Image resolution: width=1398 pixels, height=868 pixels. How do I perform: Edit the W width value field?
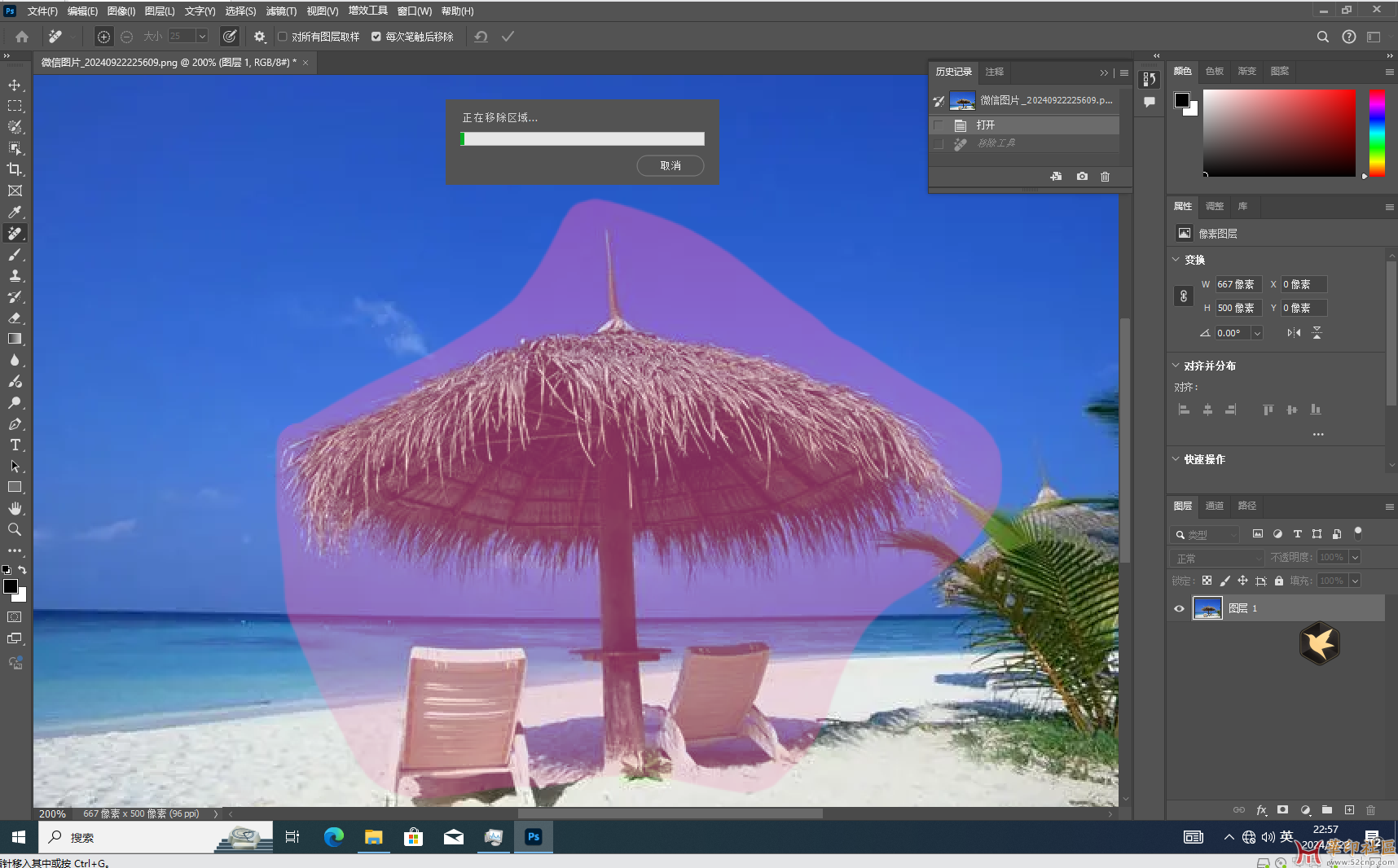(1238, 284)
